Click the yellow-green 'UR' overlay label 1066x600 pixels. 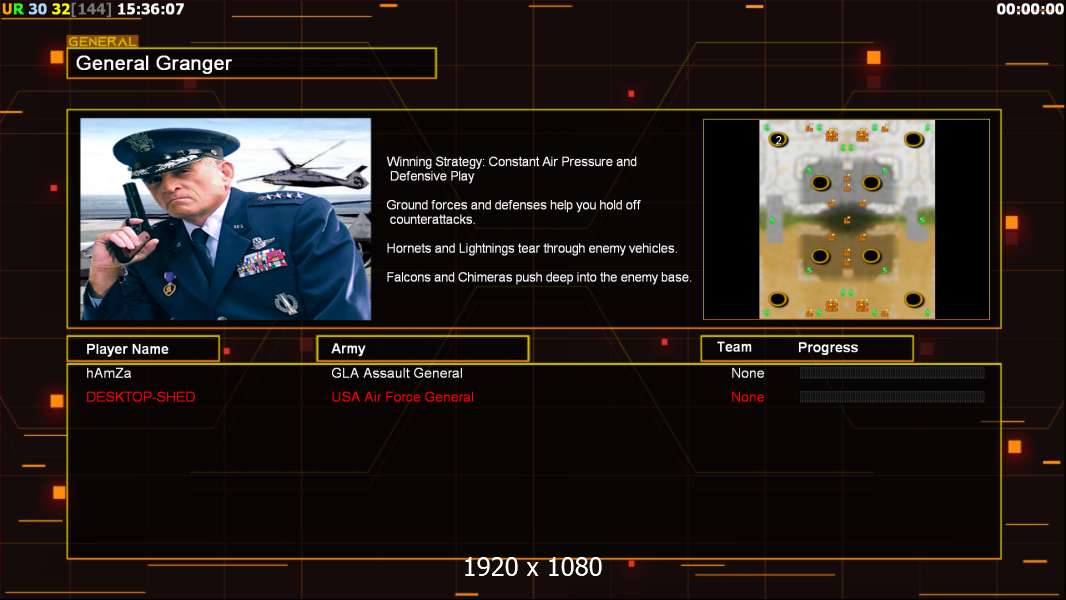coord(13,9)
